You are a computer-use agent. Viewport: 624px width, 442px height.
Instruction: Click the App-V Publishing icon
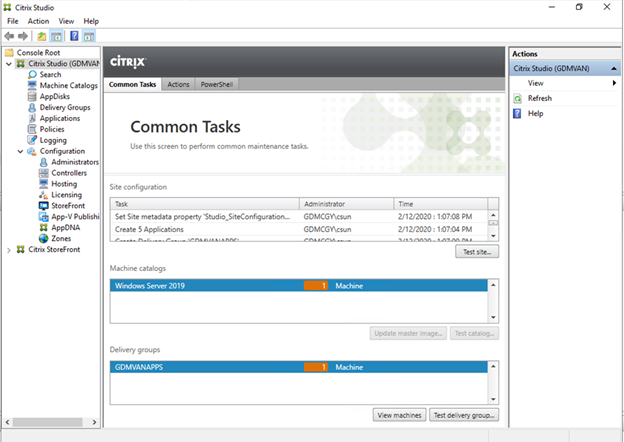pos(43,216)
